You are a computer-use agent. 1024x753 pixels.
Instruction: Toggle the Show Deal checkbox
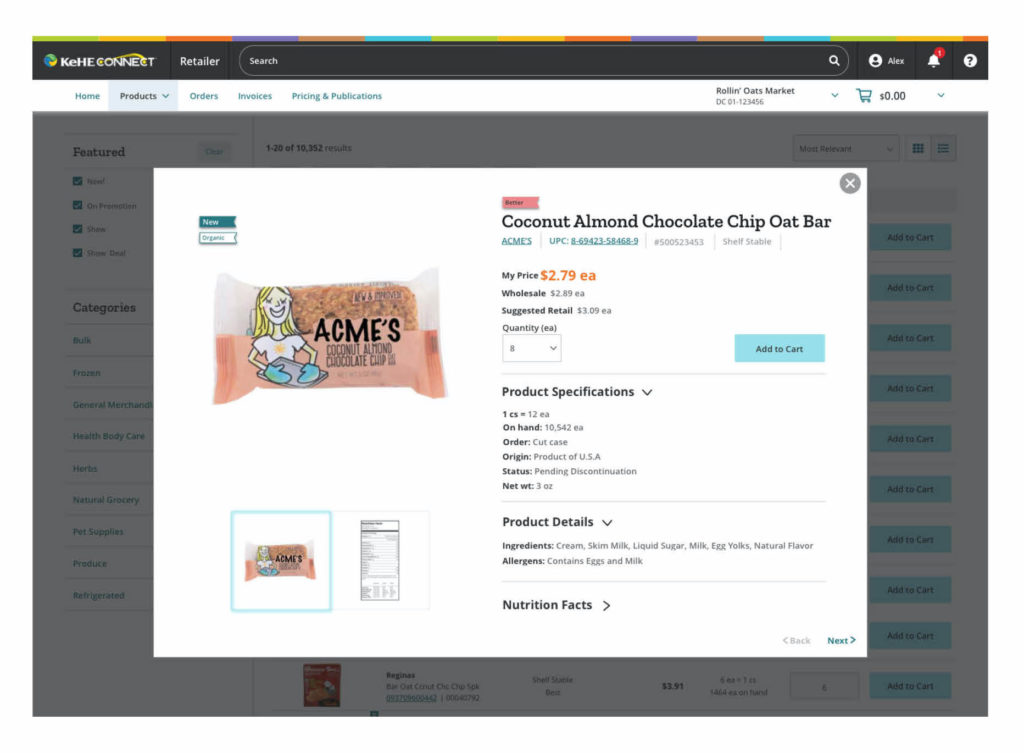point(78,253)
